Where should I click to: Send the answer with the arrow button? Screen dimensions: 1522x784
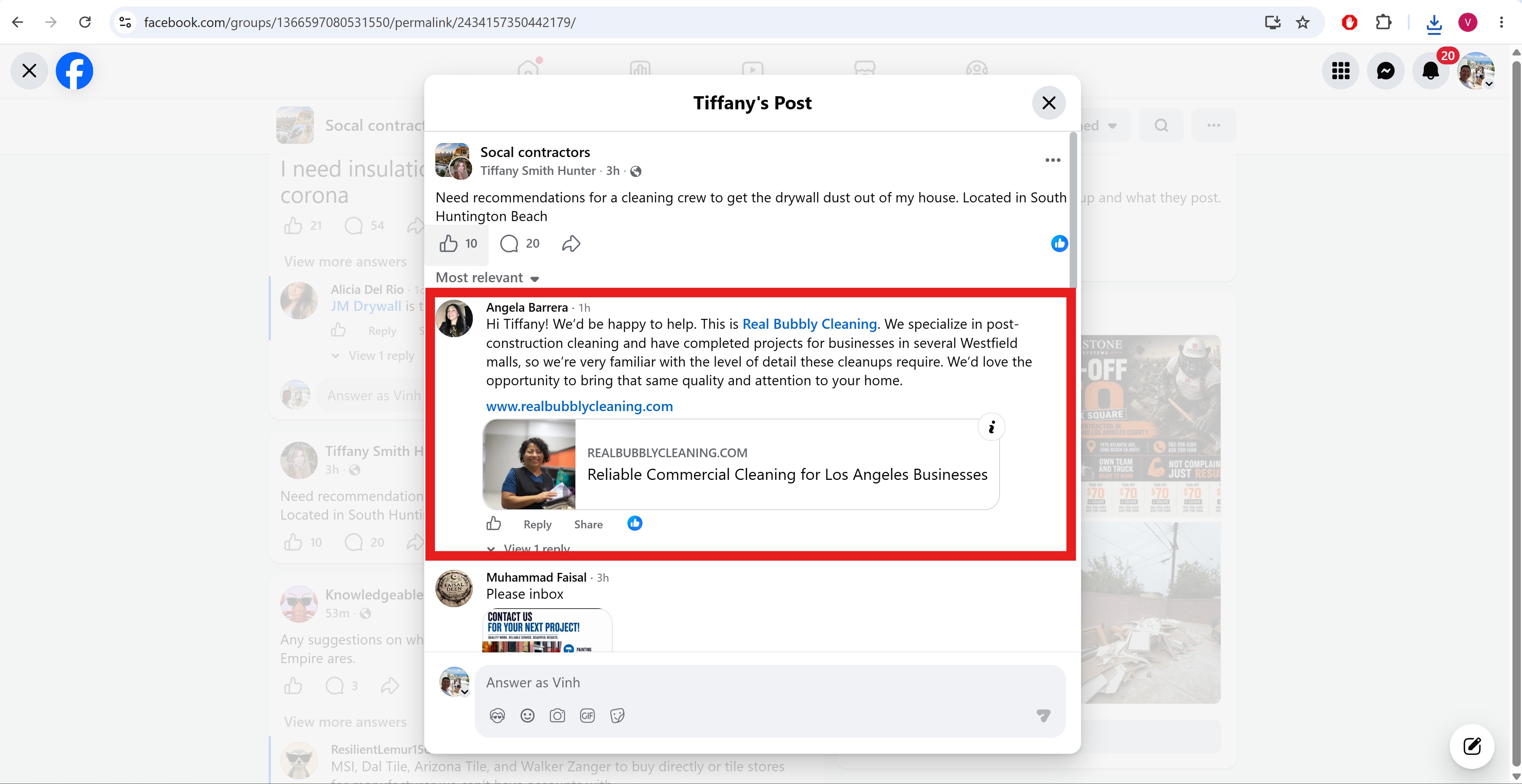pos(1043,716)
